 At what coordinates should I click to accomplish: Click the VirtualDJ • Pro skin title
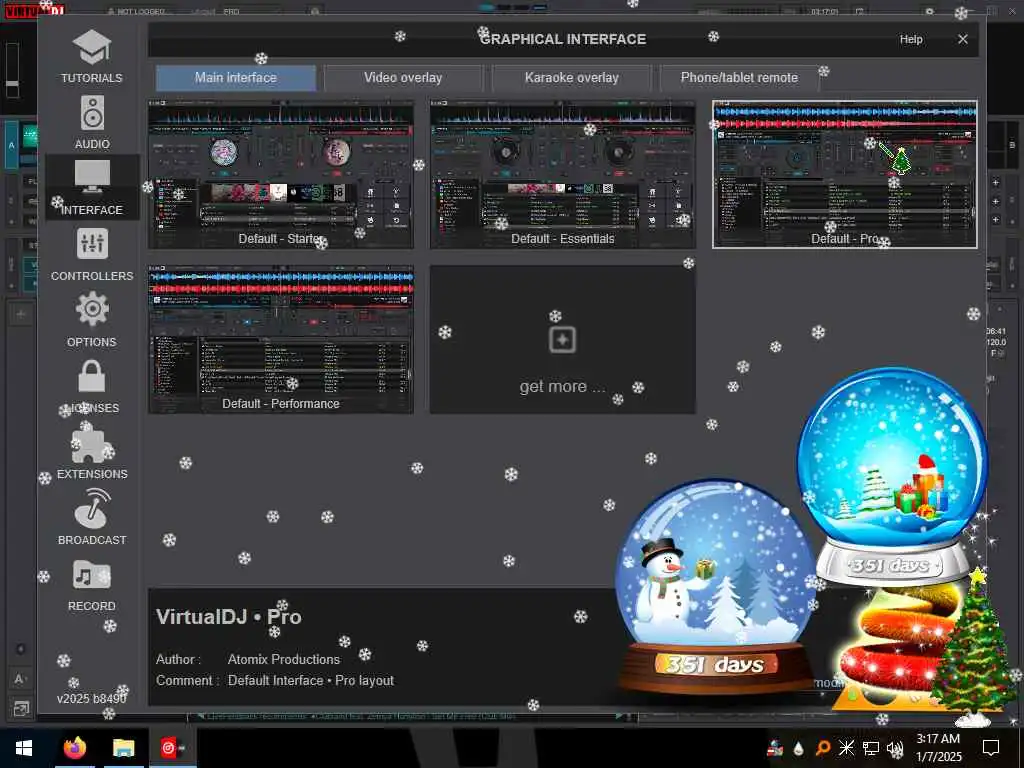point(229,616)
